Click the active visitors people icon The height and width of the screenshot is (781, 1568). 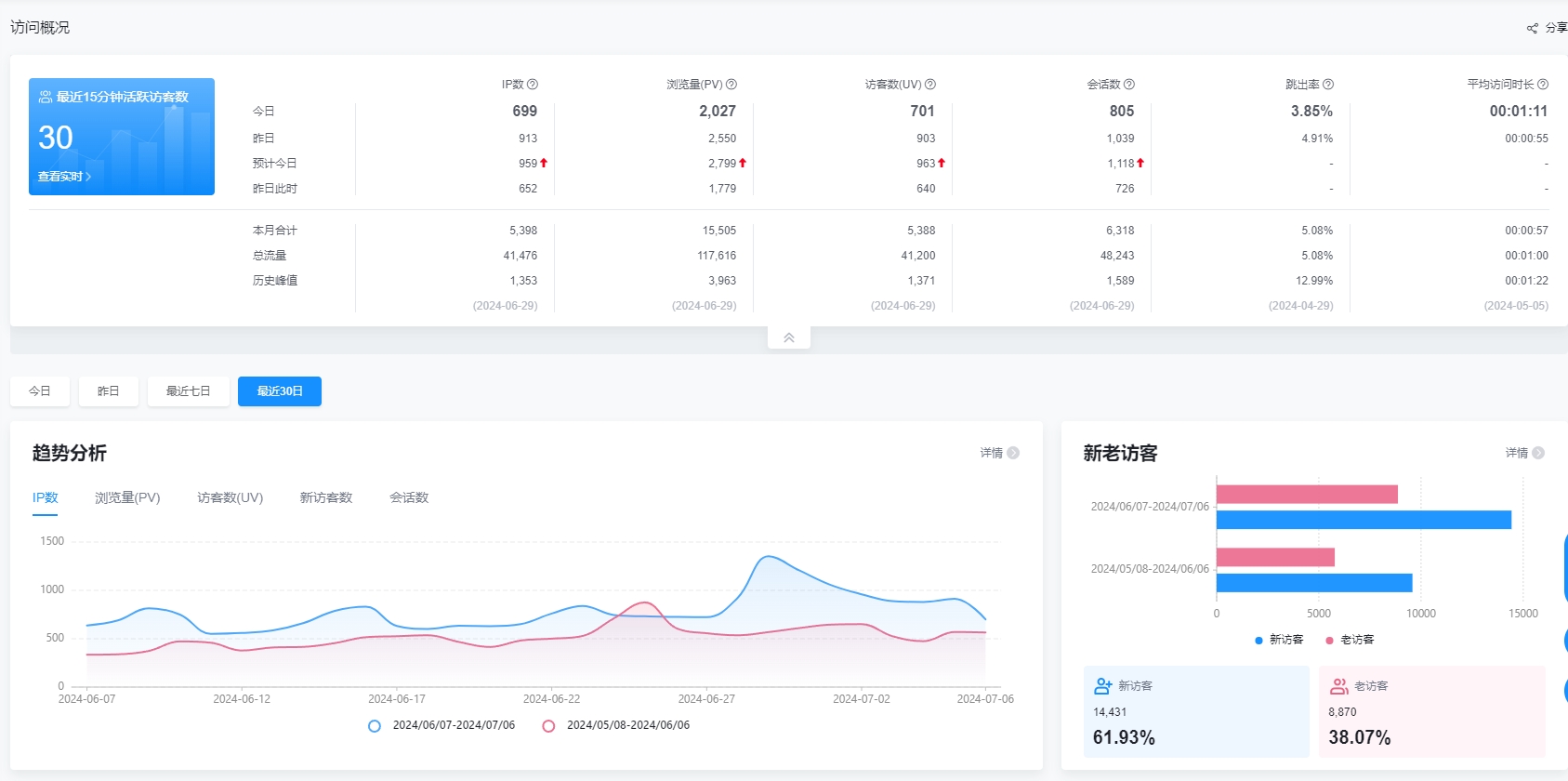45,97
